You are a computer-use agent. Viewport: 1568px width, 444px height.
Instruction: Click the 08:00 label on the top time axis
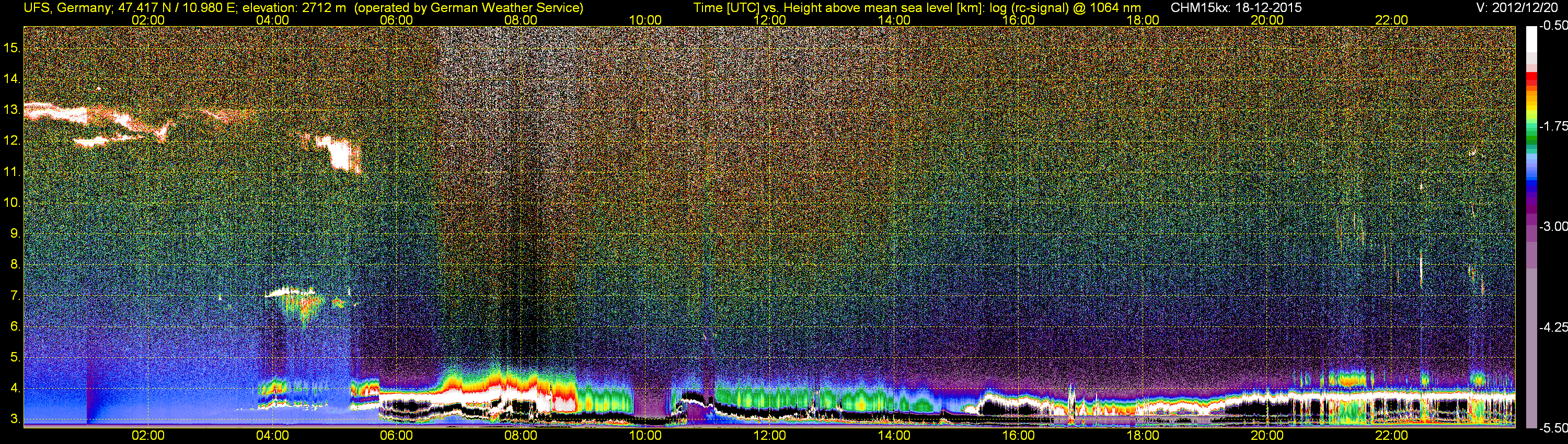521,20
